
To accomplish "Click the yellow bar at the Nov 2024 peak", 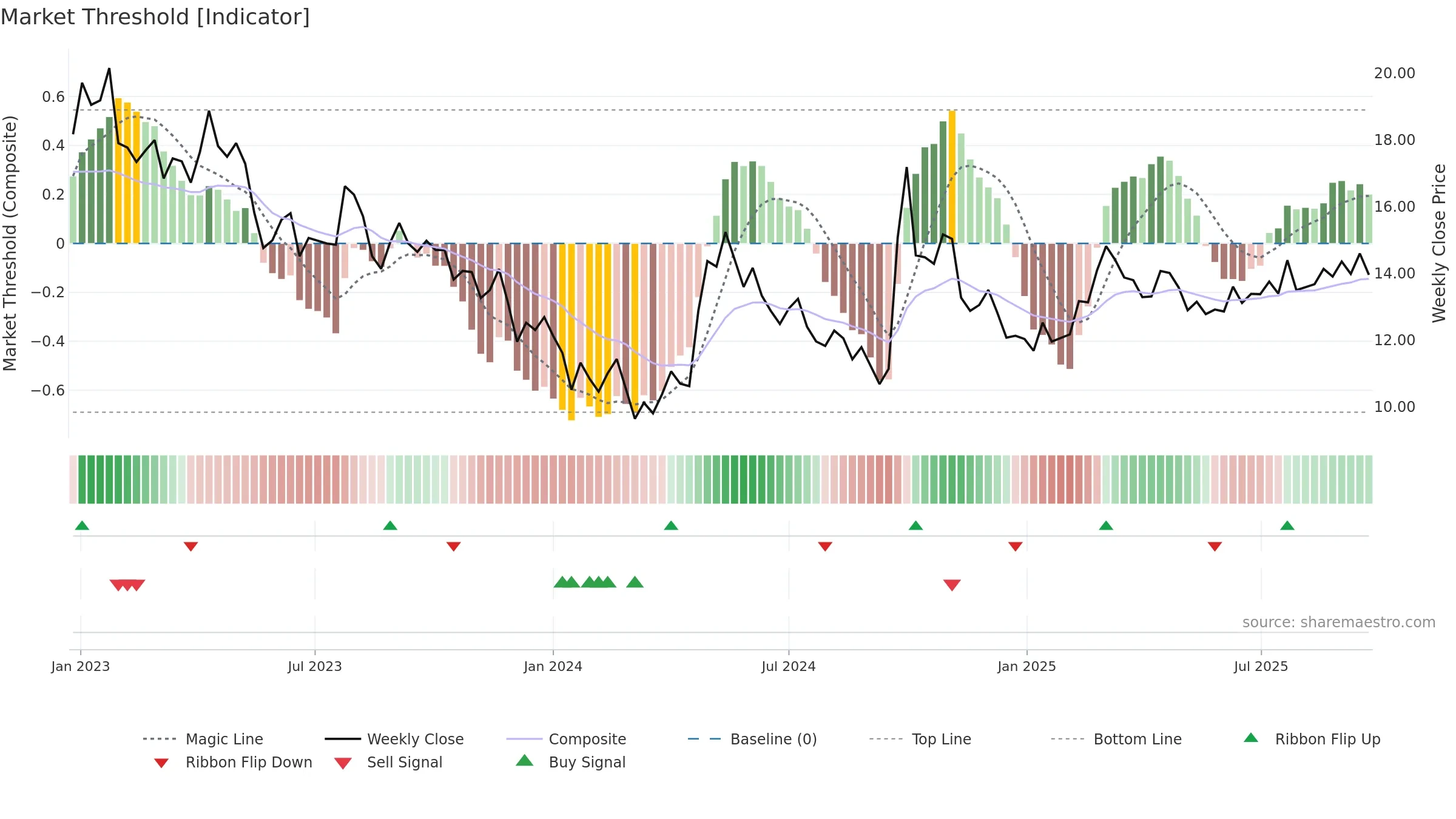I will 952,177.
